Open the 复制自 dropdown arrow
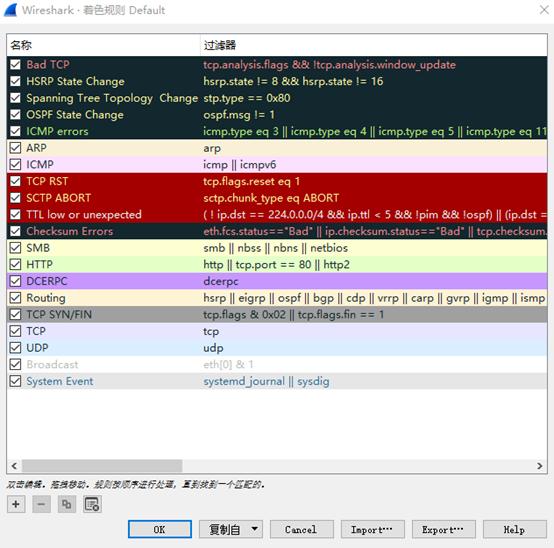The image size is (554, 548). [x=254, y=529]
